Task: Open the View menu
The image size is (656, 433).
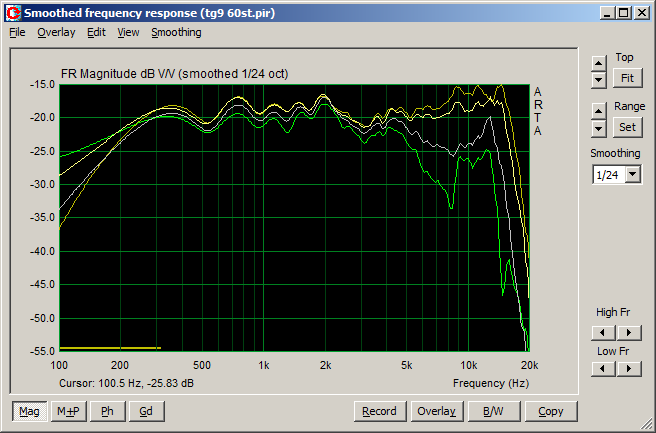Action: (128, 33)
